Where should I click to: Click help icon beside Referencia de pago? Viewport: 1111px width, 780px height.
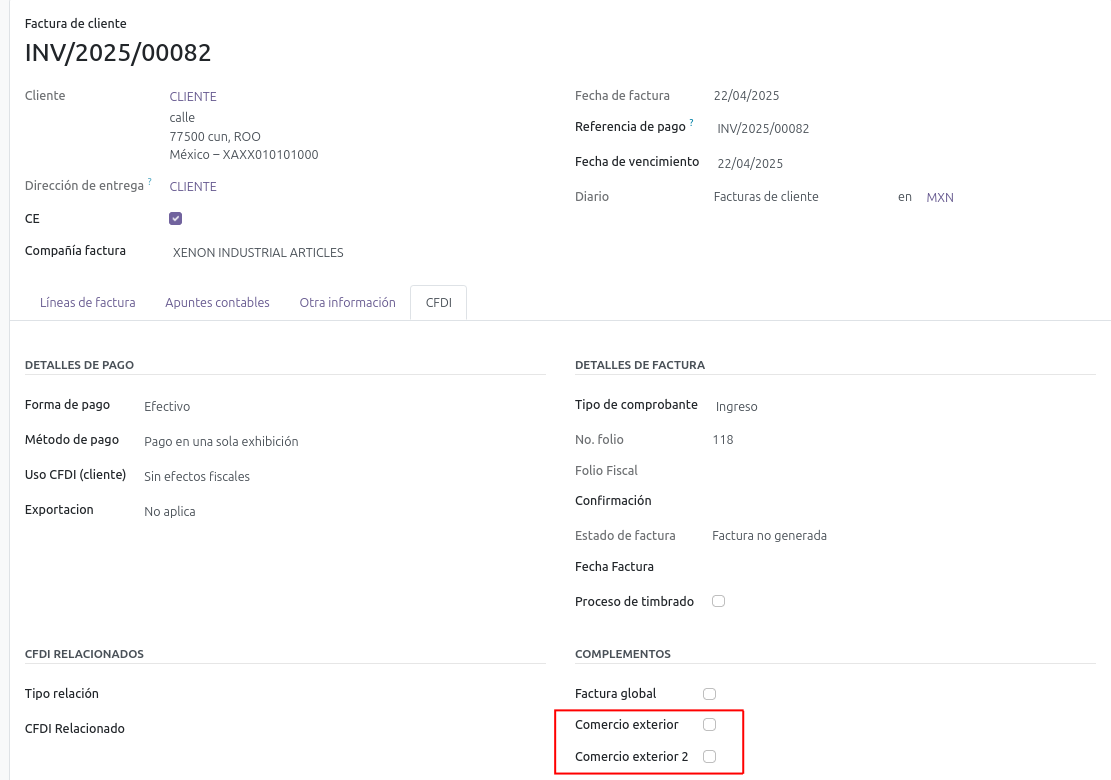[691, 123]
